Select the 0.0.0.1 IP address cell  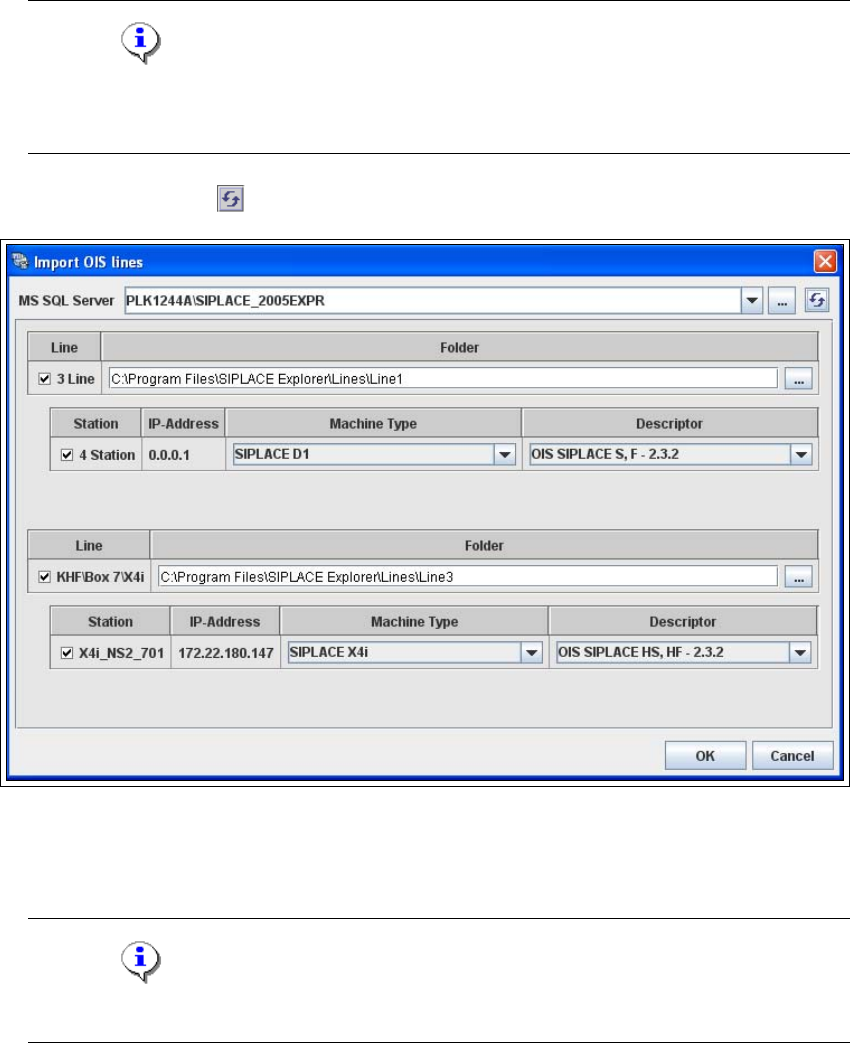click(x=183, y=455)
